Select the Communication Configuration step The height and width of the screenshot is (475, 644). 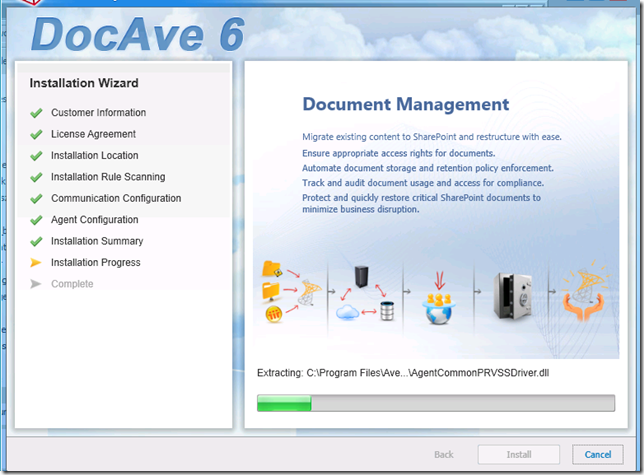point(116,198)
